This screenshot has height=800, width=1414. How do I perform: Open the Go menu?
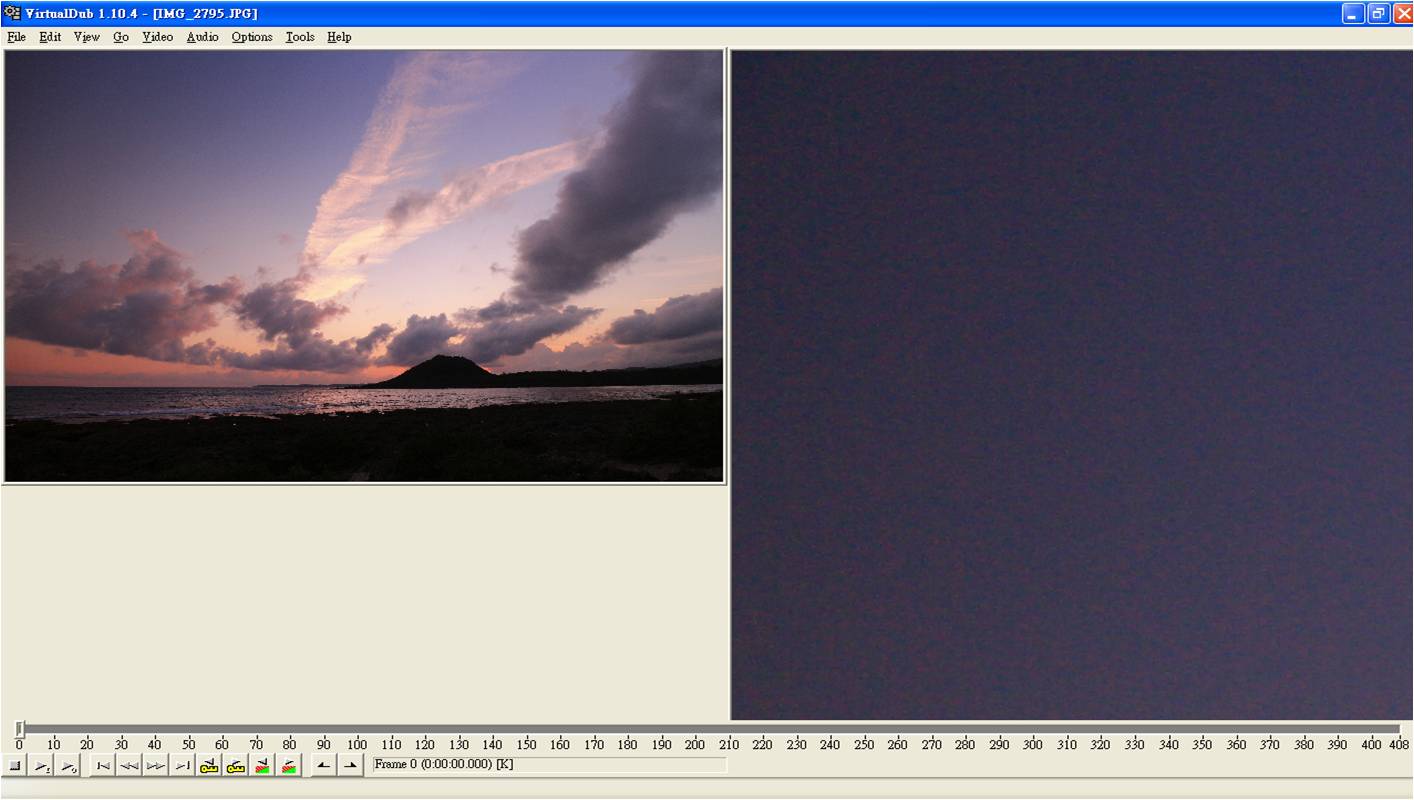click(x=121, y=37)
